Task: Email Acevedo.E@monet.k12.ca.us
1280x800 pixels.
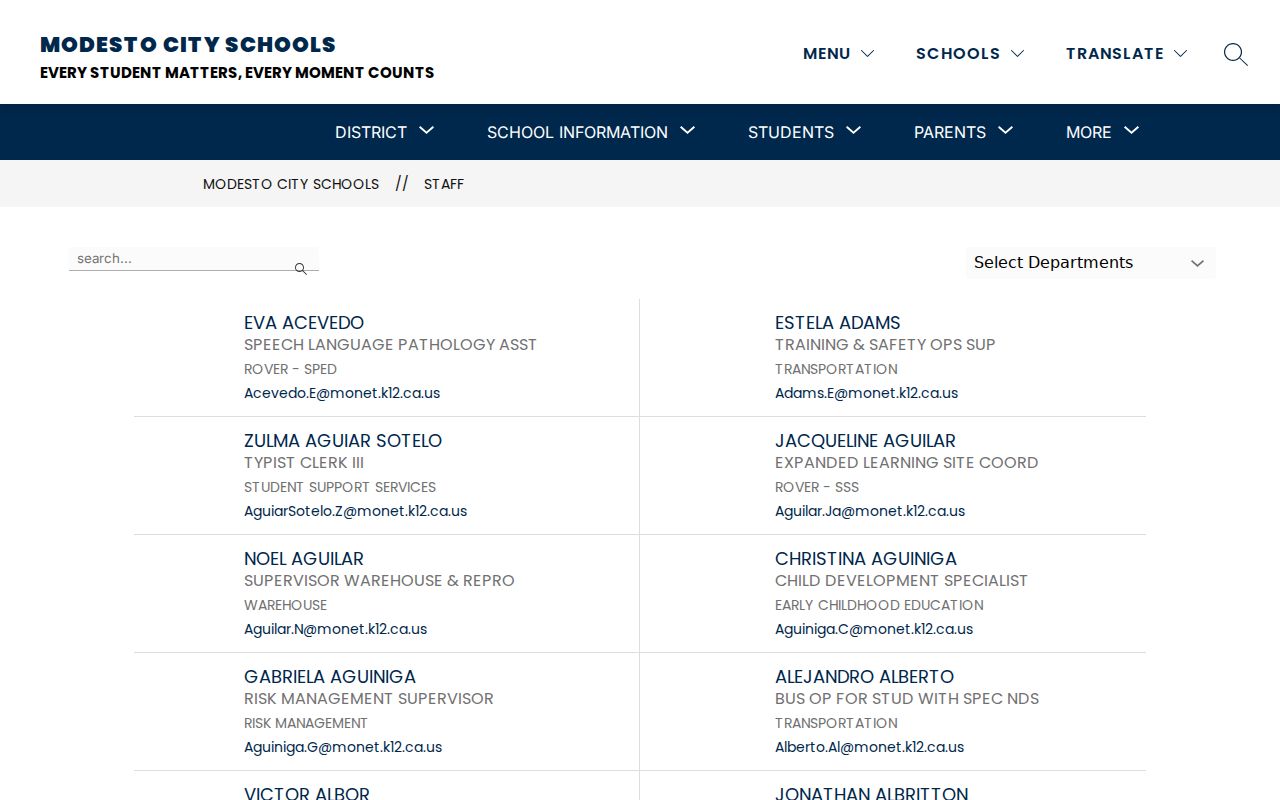Action: pos(342,393)
